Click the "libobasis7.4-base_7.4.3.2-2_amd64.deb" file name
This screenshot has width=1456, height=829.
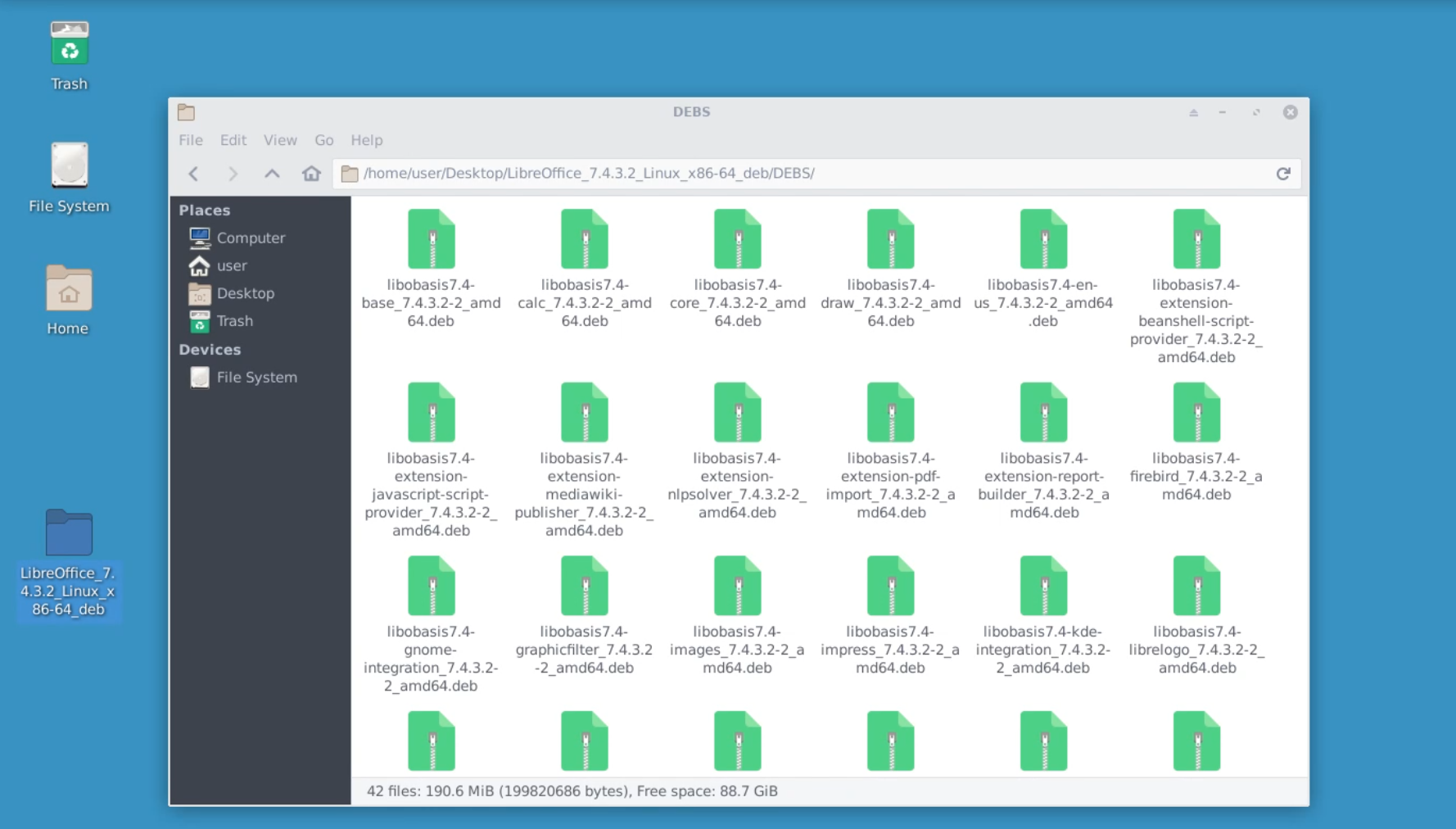(x=432, y=303)
